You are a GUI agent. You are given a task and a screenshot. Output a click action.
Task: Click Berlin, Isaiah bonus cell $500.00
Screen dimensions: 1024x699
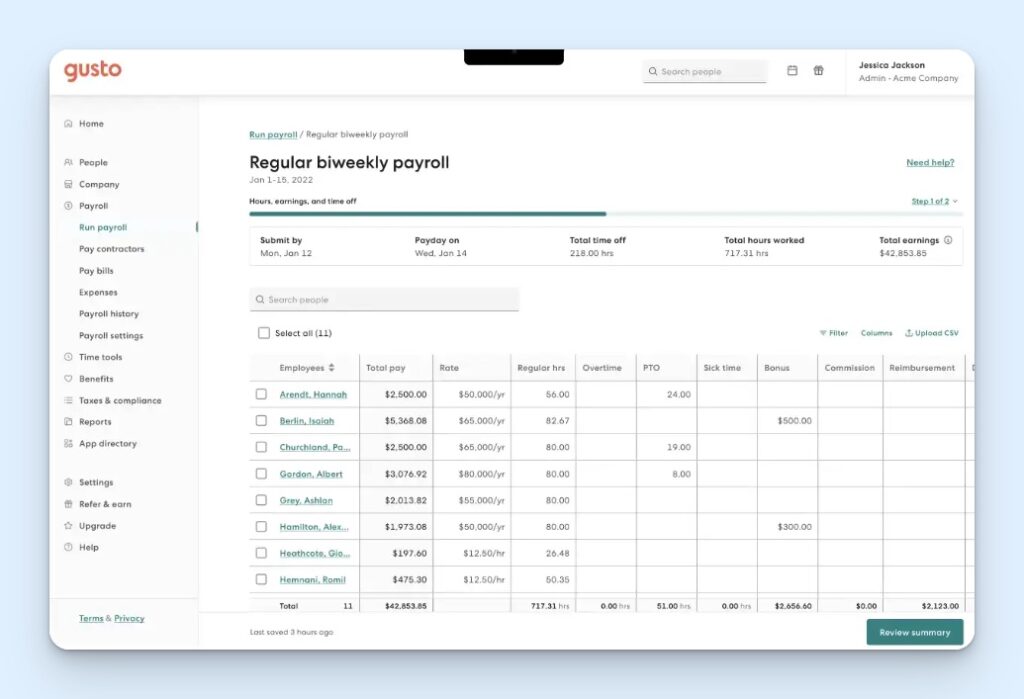click(787, 421)
